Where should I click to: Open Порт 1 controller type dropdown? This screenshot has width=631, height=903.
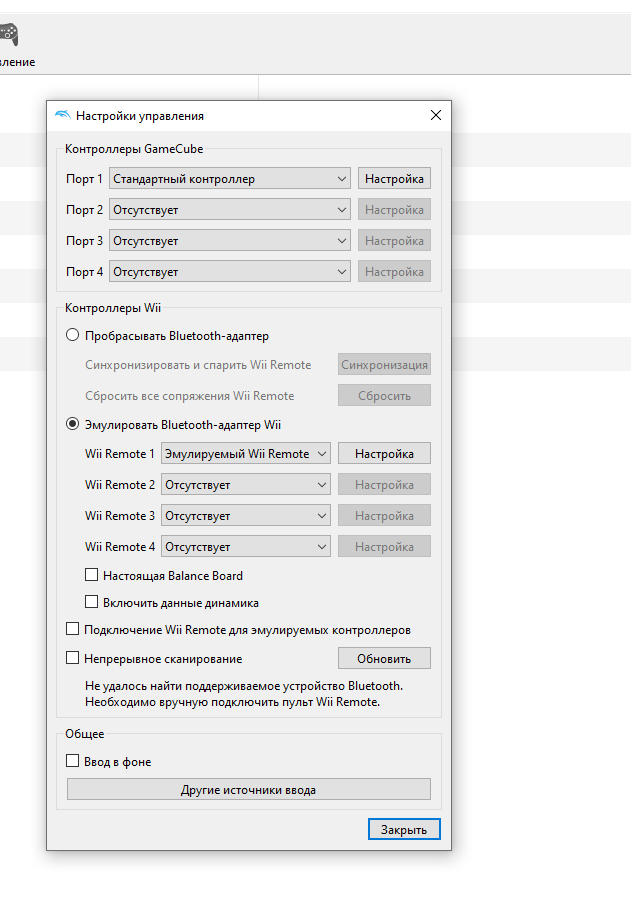(229, 179)
